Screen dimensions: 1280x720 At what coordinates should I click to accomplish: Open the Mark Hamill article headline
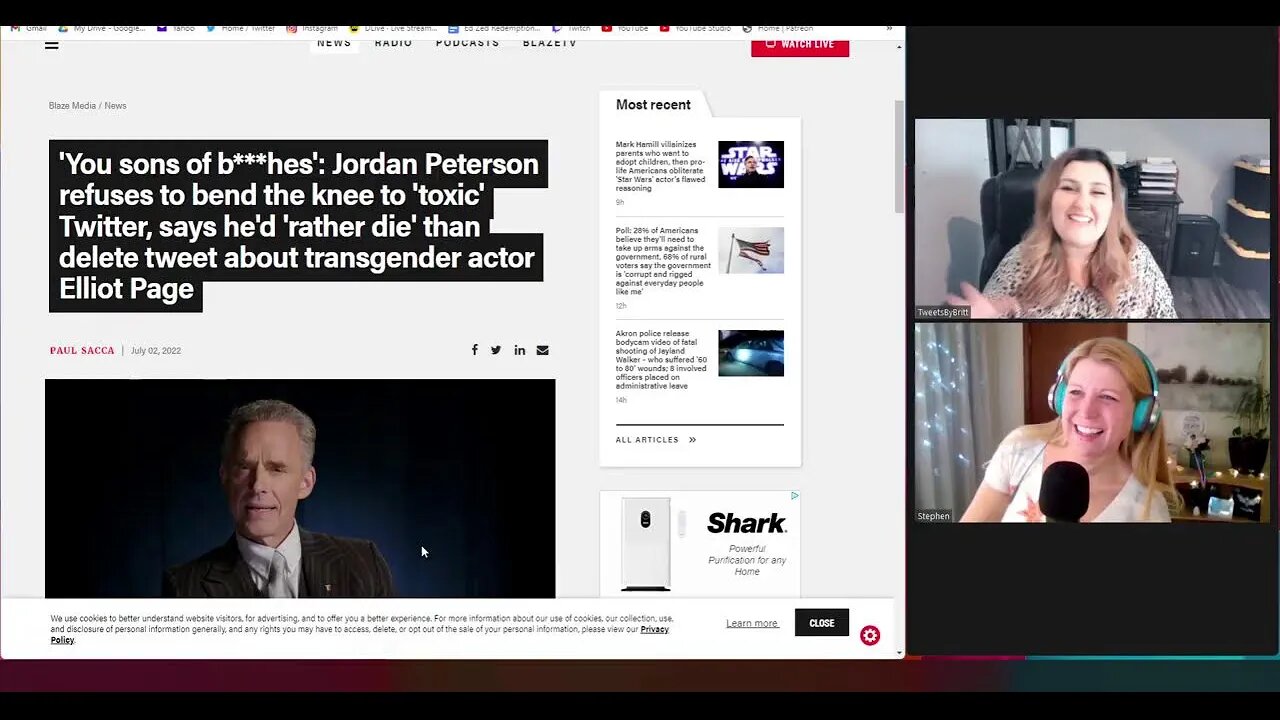point(661,166)
